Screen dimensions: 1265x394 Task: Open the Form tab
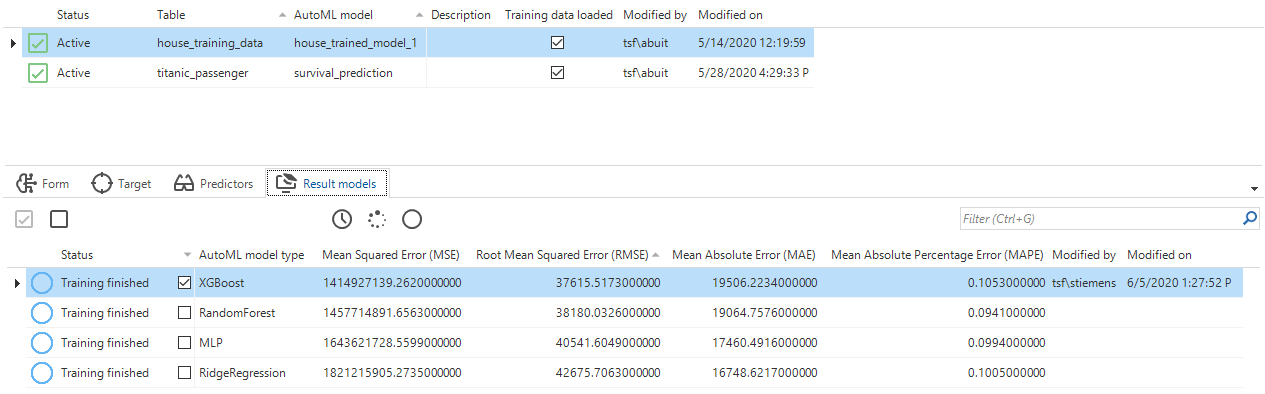click(43, 183)
